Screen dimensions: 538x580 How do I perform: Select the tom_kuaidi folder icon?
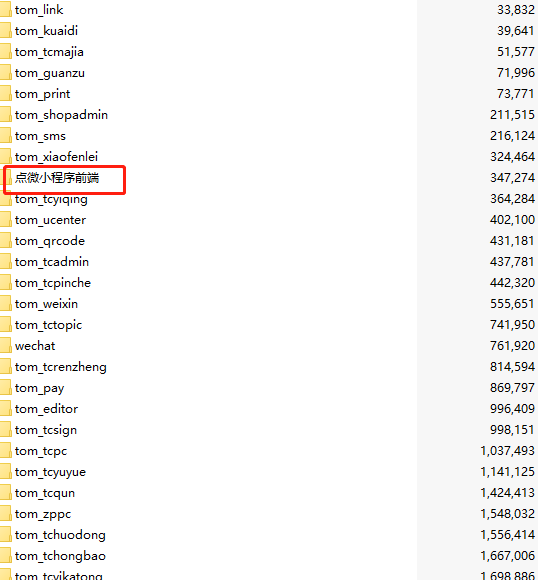click(6, 31)
